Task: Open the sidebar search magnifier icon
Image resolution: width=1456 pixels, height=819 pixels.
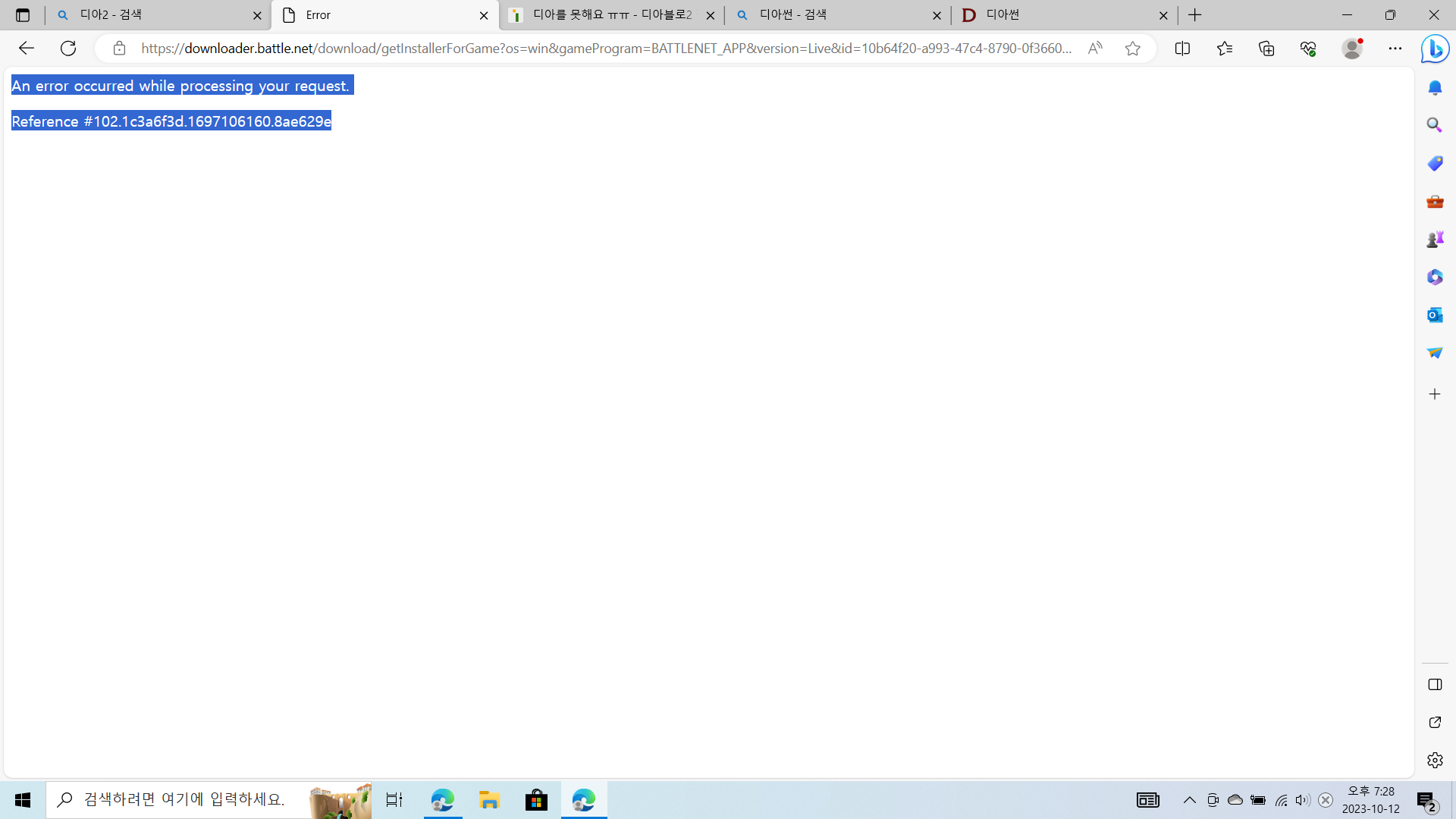Action: (1434, 125)
